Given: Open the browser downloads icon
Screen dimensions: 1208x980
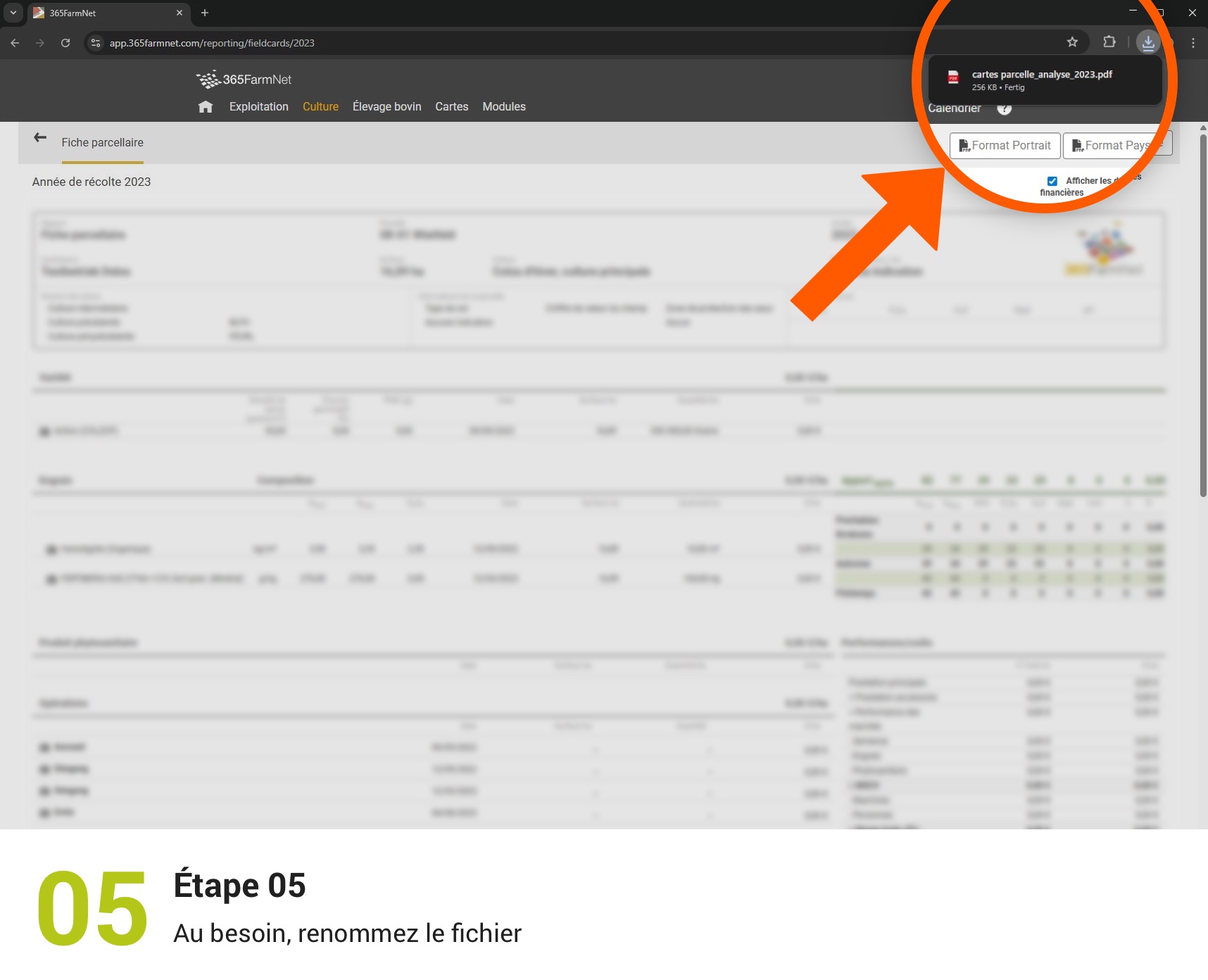Looking at the screenshot, I should click(x=1148, y=42).
